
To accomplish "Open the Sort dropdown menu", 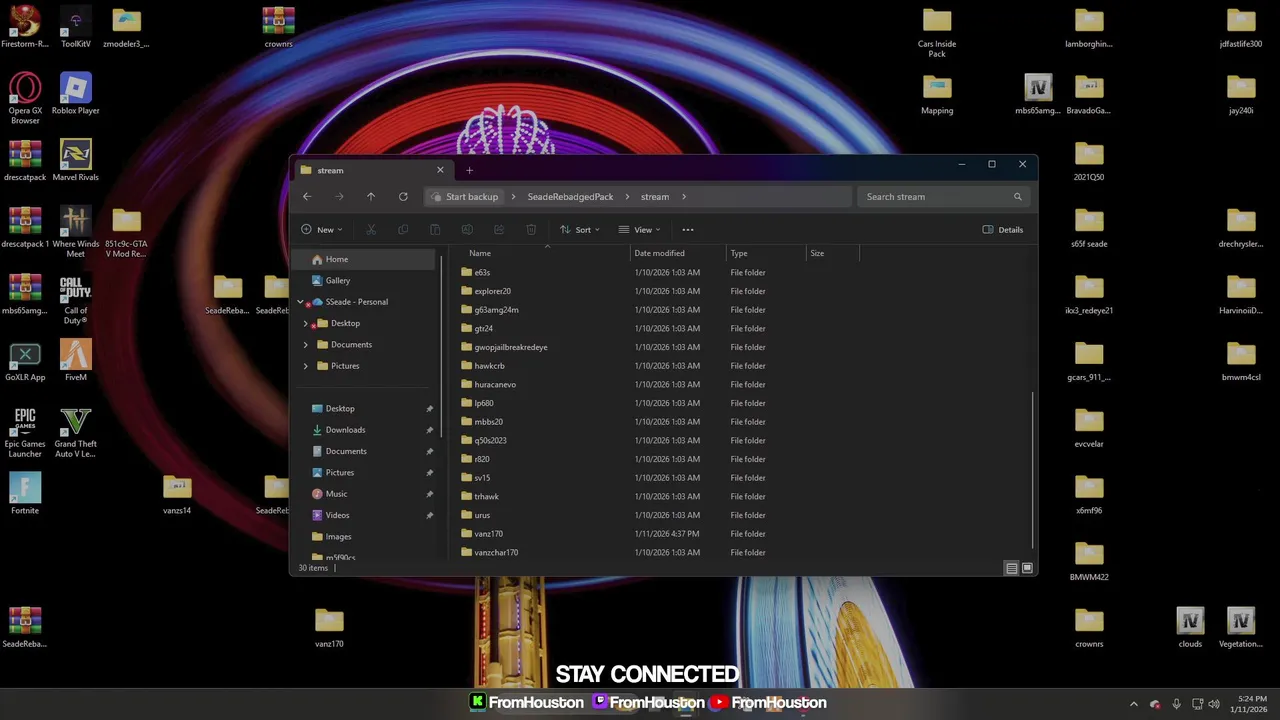I will 580,230.
